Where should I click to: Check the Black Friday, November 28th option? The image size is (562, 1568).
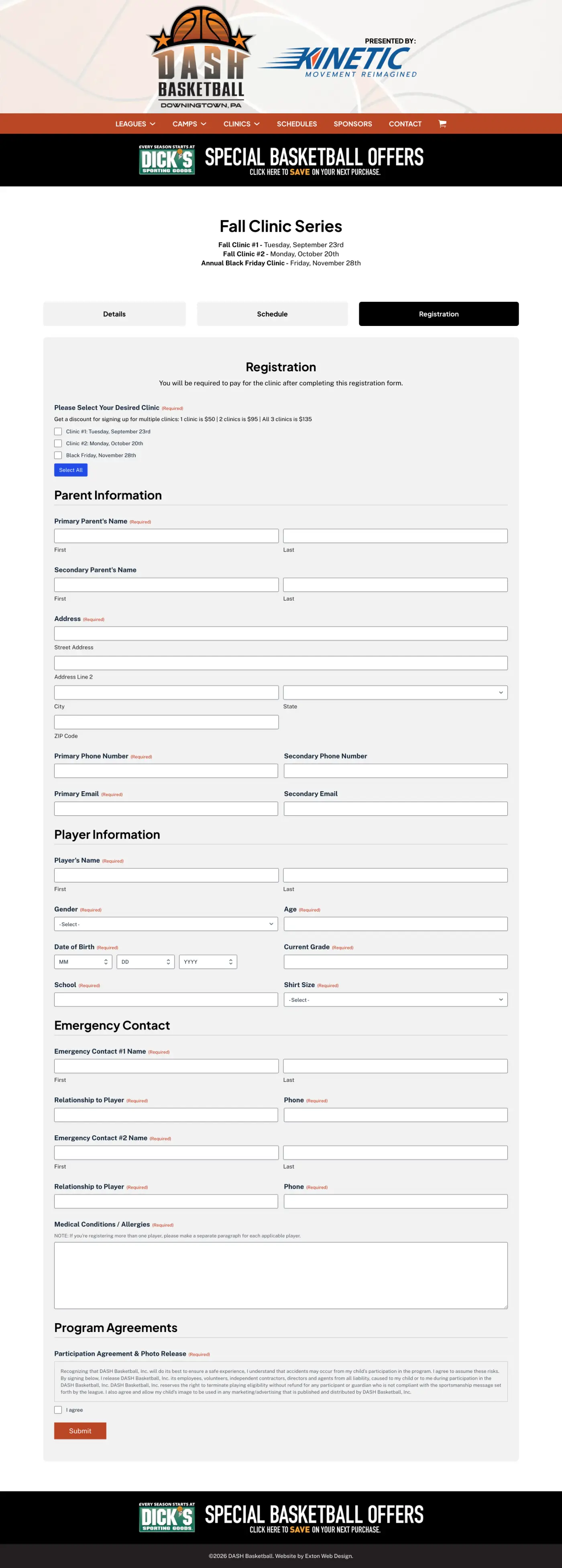point(59,455)
